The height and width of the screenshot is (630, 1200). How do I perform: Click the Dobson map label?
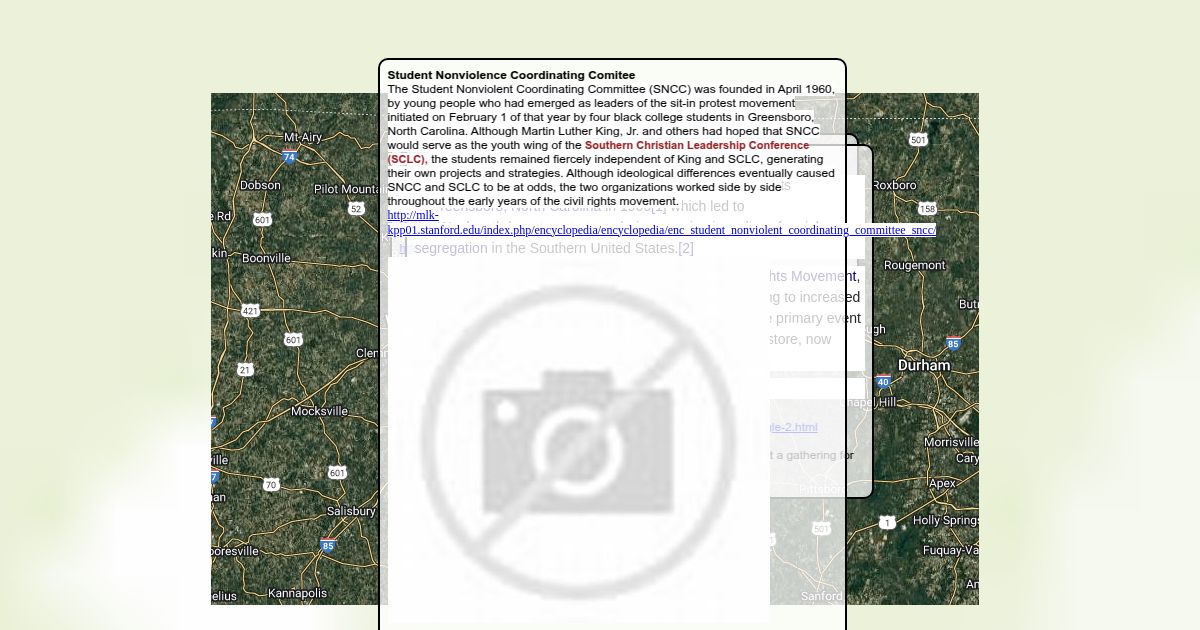[260, 186]
